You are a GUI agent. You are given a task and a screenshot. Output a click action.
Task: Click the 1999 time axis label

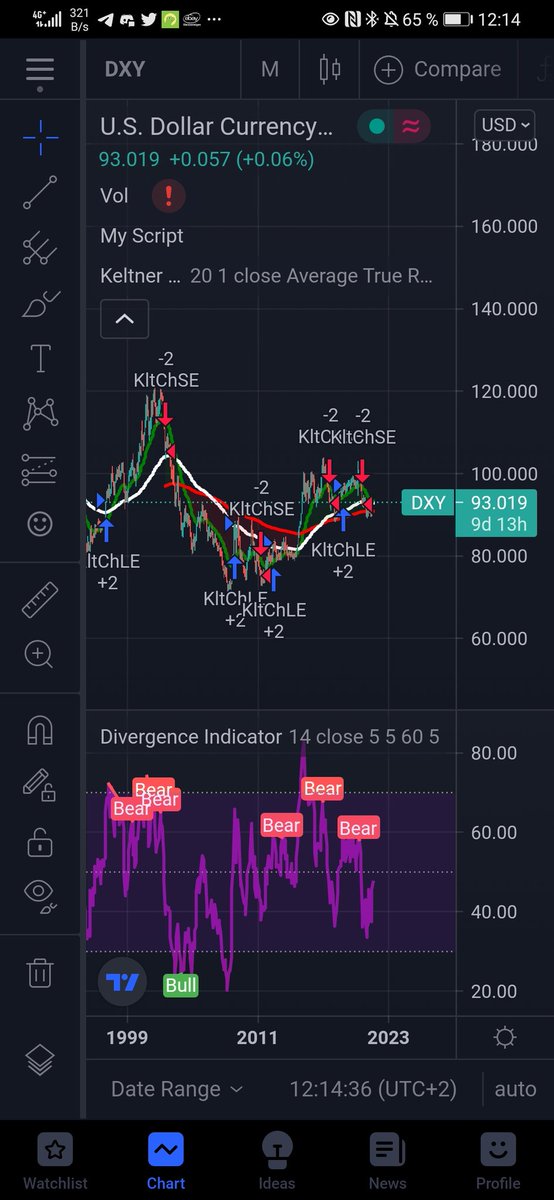[128, 1036]
